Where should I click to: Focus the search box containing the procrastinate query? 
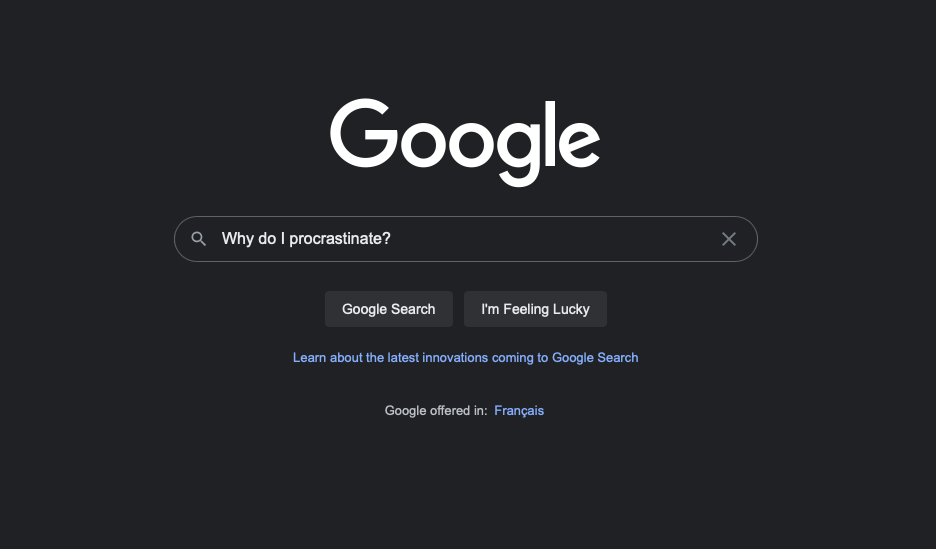tap(466, 239)
